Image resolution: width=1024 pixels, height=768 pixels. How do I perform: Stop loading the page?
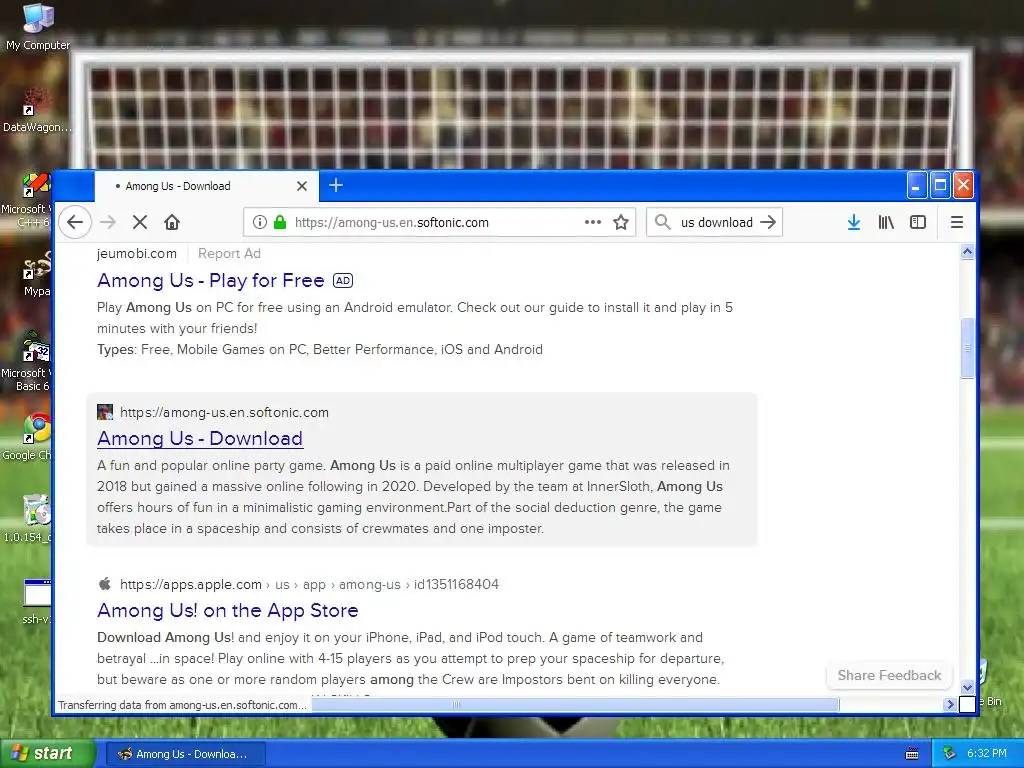(x=139, y=222)
